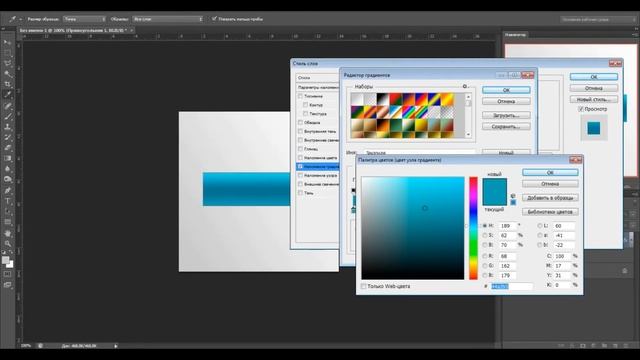Select the Dodge tool
The width and height of the screenshot is (640, 360).
pyautogui.click(x=7, y=180)
